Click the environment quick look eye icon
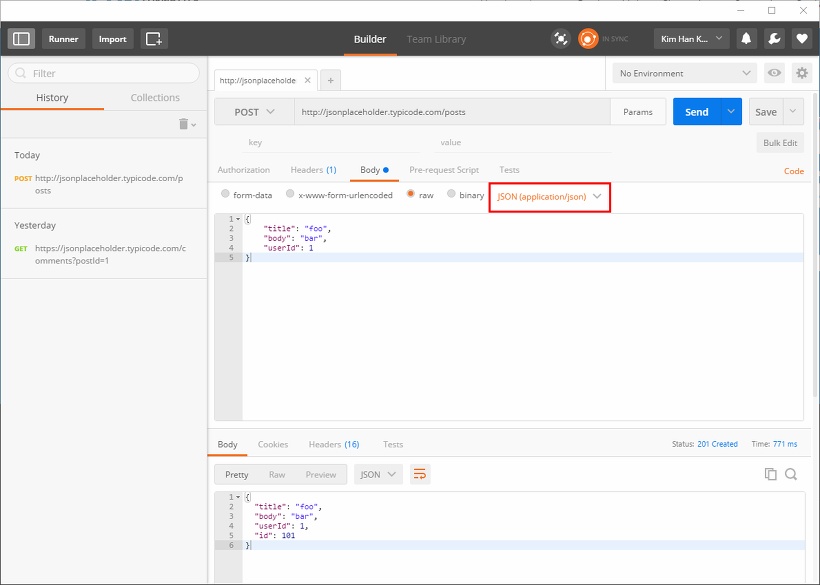 pyautogui.click(x=774, y=73)
